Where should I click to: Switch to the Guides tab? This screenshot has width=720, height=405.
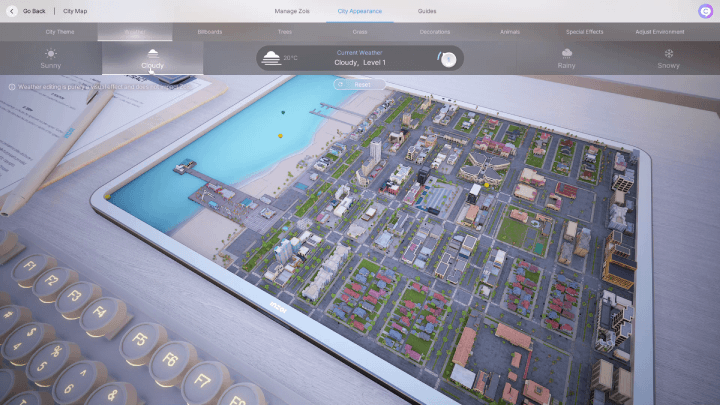click(427, 11)
